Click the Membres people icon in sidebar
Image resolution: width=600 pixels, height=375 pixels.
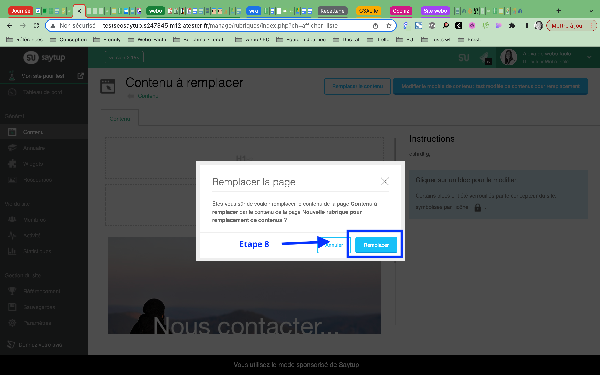point(12,220)
